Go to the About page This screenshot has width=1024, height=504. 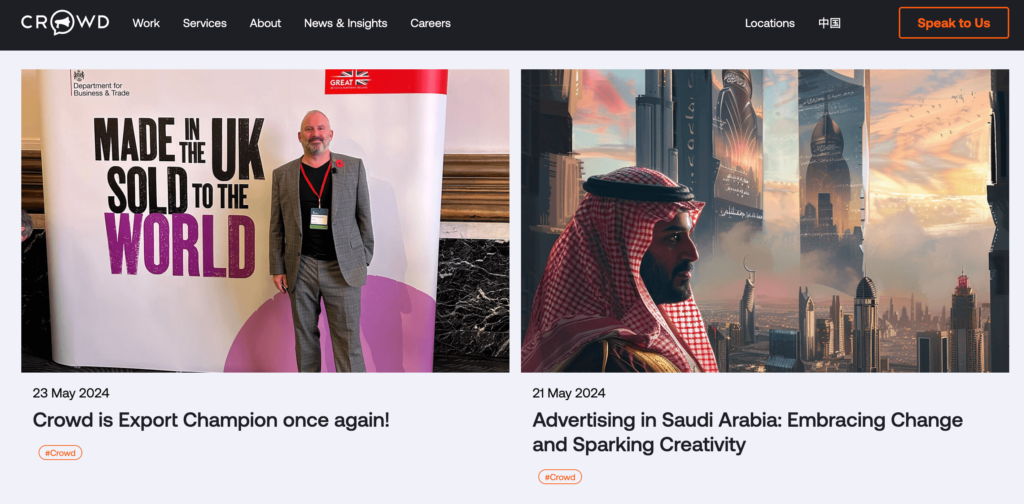coord(265,23)
